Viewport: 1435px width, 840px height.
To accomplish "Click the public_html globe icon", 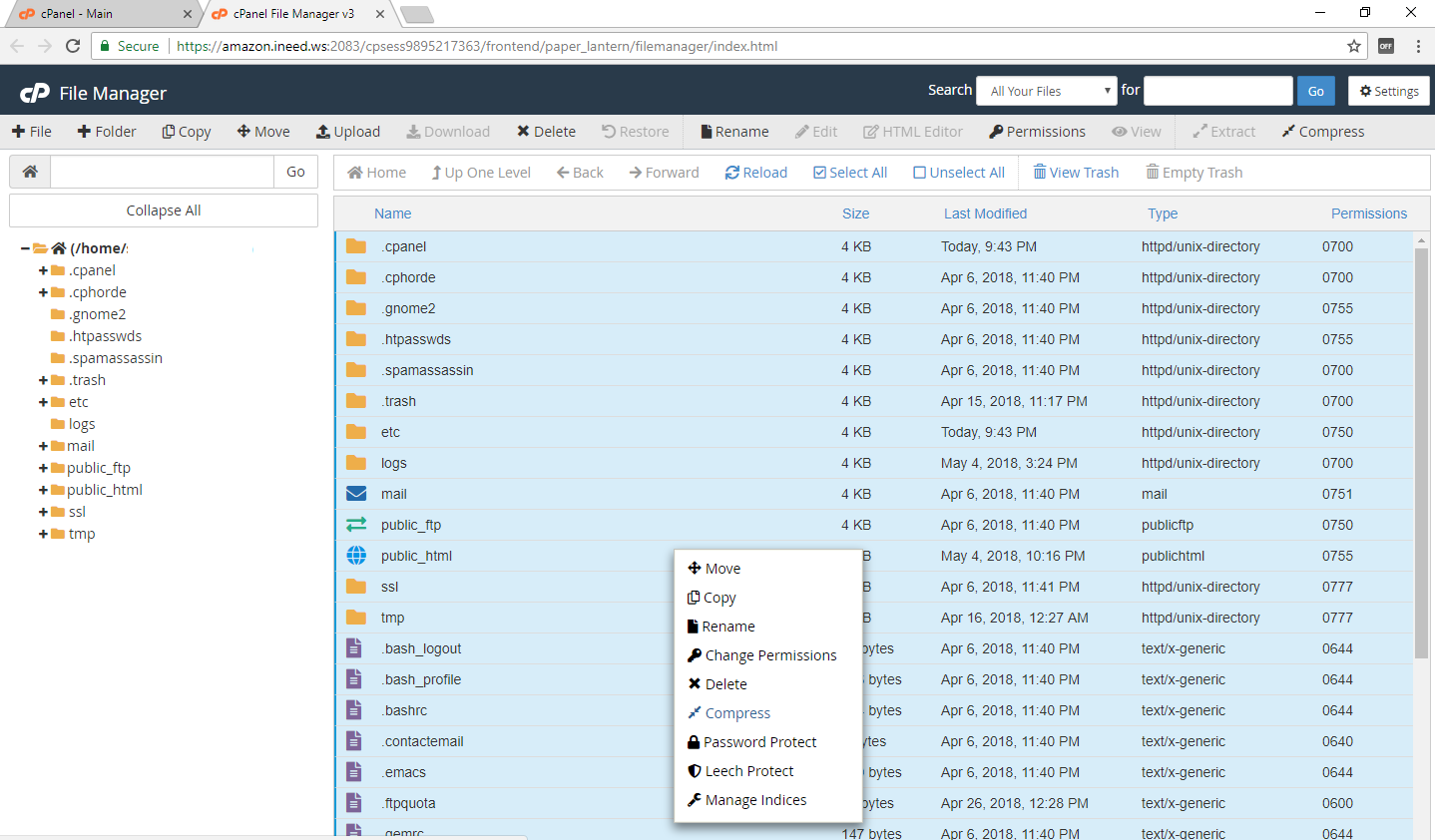I will [356, 556].
